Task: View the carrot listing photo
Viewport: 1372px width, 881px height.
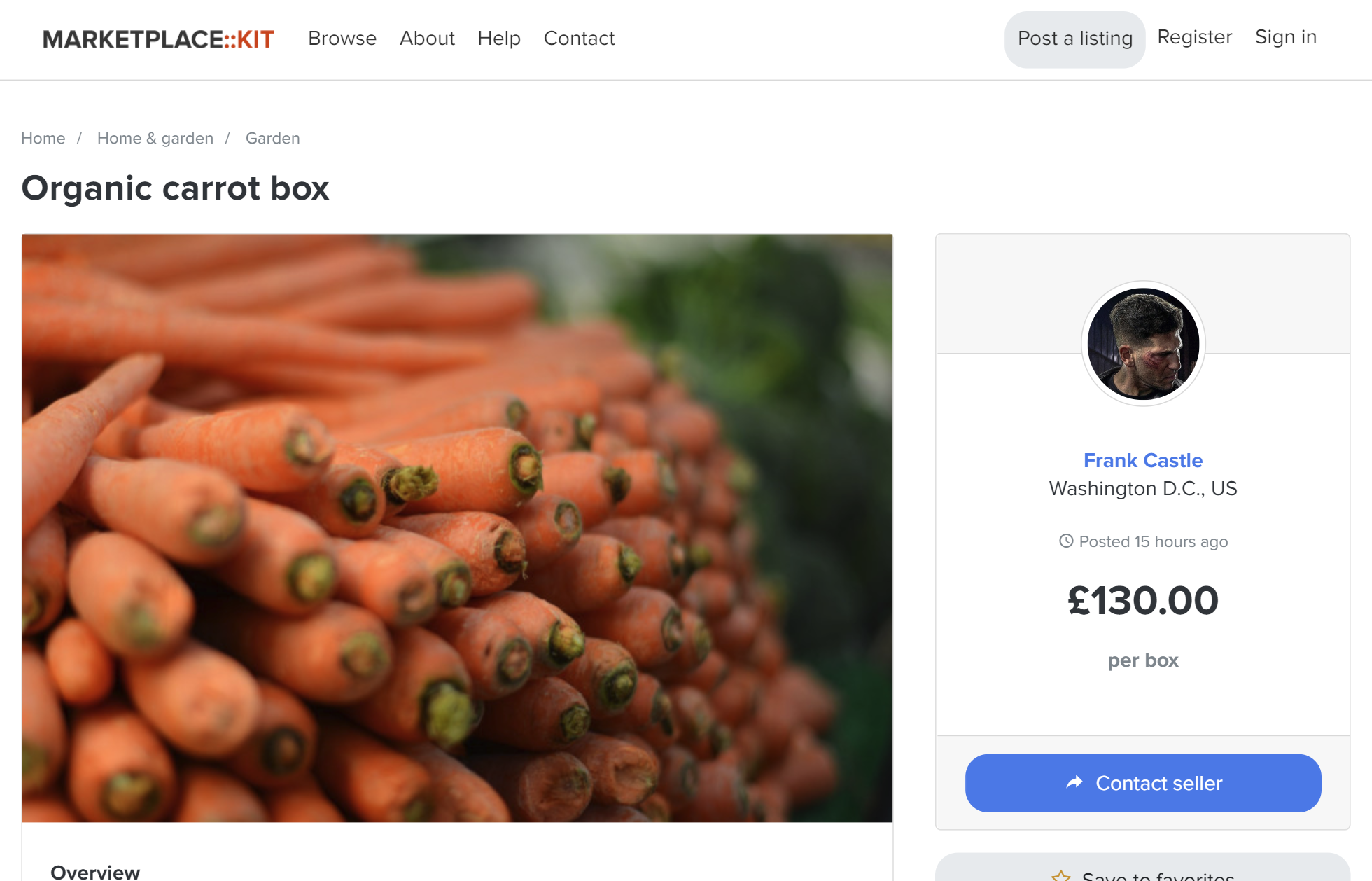Action: [x=458, y=528]
